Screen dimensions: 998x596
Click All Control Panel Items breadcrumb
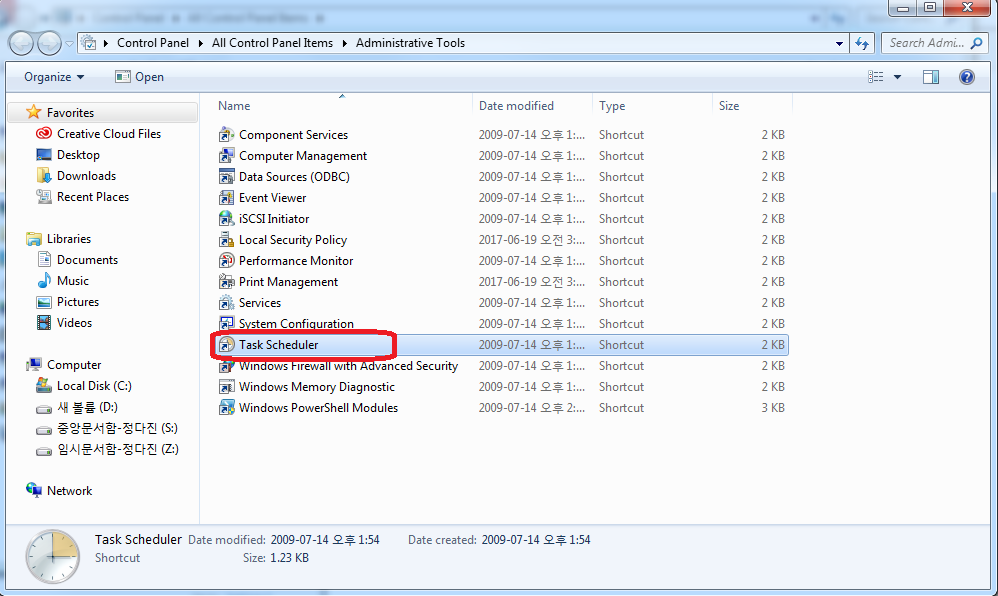tap(272, 43)
